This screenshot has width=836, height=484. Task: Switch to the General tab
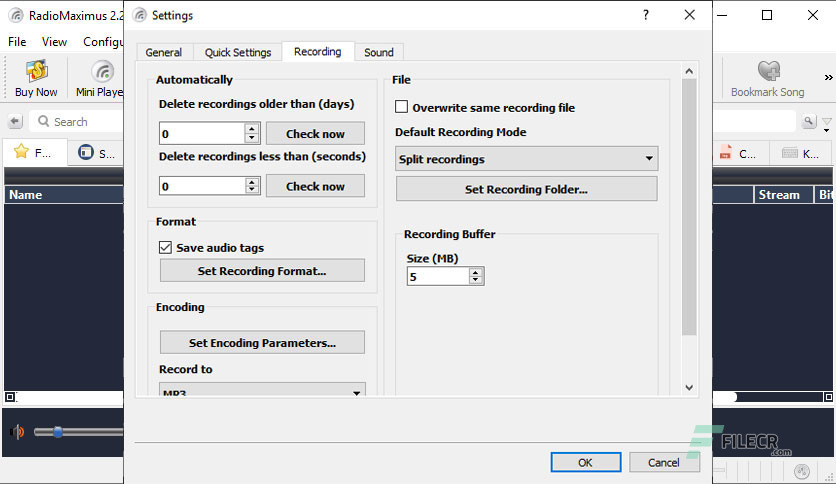[164, 52]
